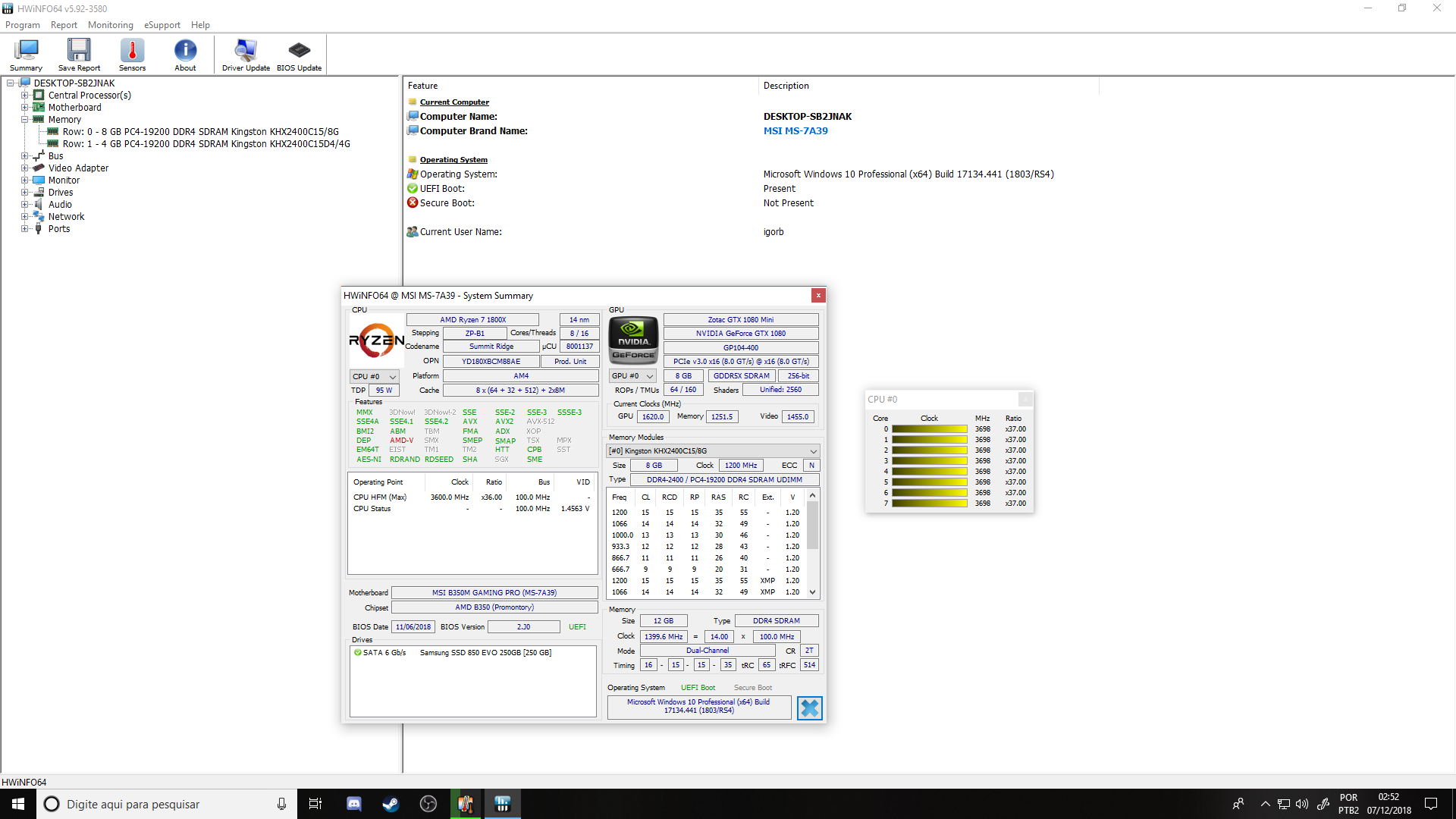Click core 0 clock bar
This screenshot has height=819, width=1456.
[930, 429]
